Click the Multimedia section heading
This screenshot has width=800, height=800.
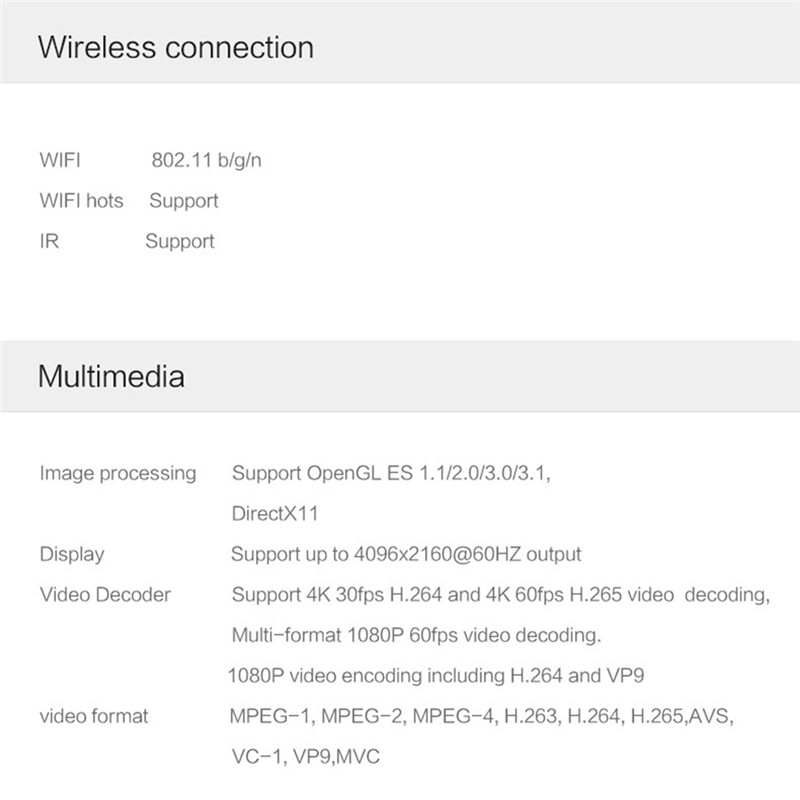pos(111,377)
